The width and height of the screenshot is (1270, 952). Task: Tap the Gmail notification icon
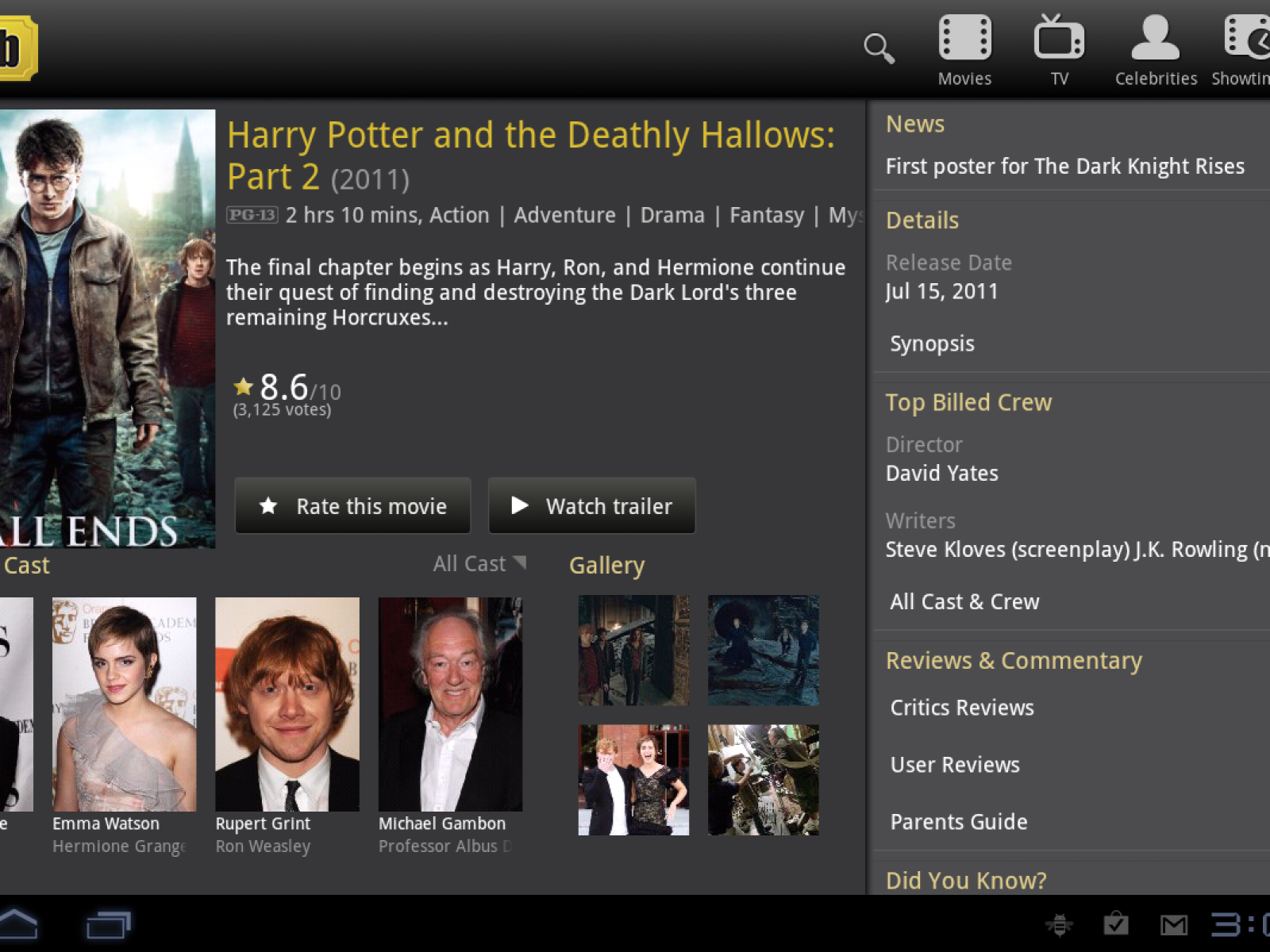pos(1174,924)
